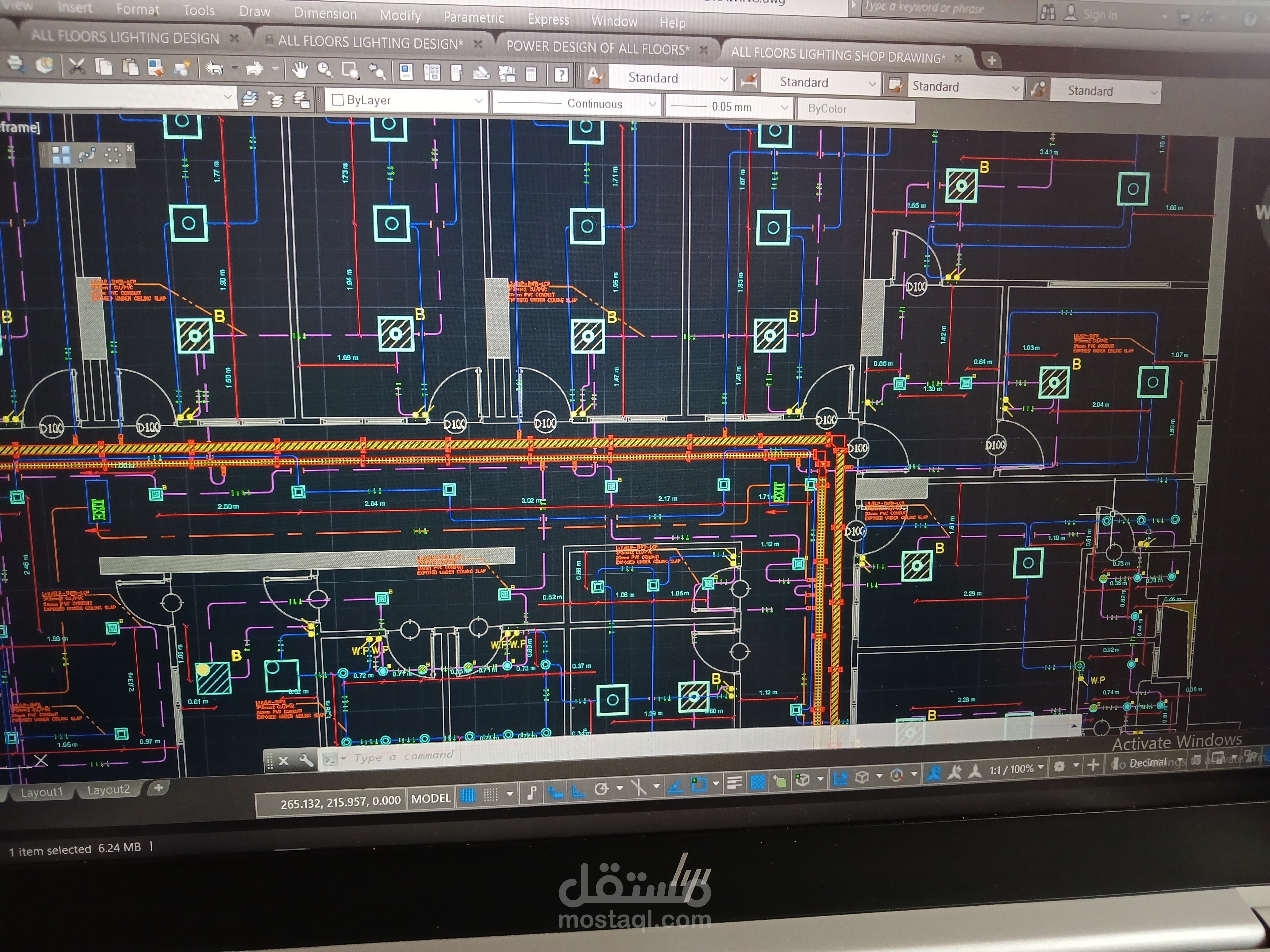Viewport: 1270px width, 952px height.
Task: Click the Help question mark icon
Action: [561, 75]
